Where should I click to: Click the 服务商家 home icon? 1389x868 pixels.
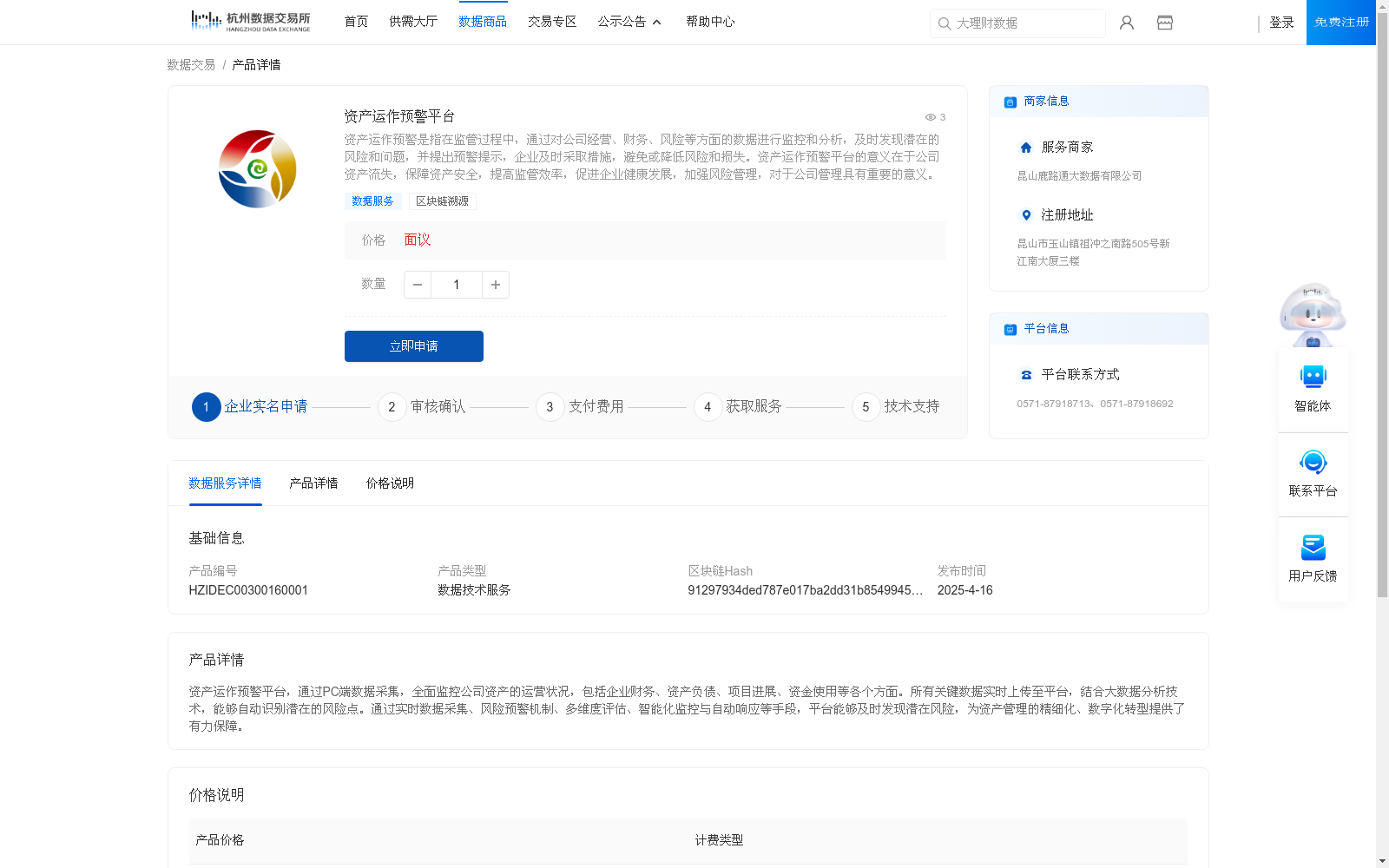[x=1026, y=148]
